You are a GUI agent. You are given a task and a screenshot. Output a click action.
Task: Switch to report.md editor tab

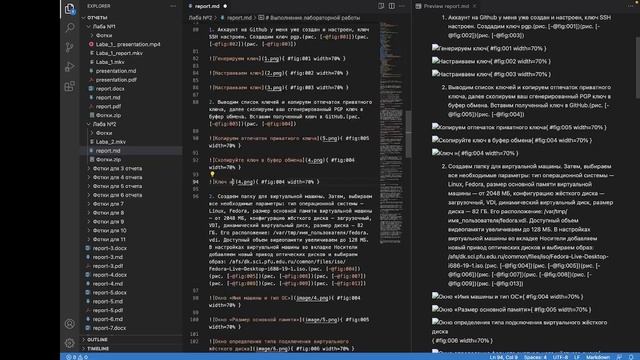click(x=207, y=6)
